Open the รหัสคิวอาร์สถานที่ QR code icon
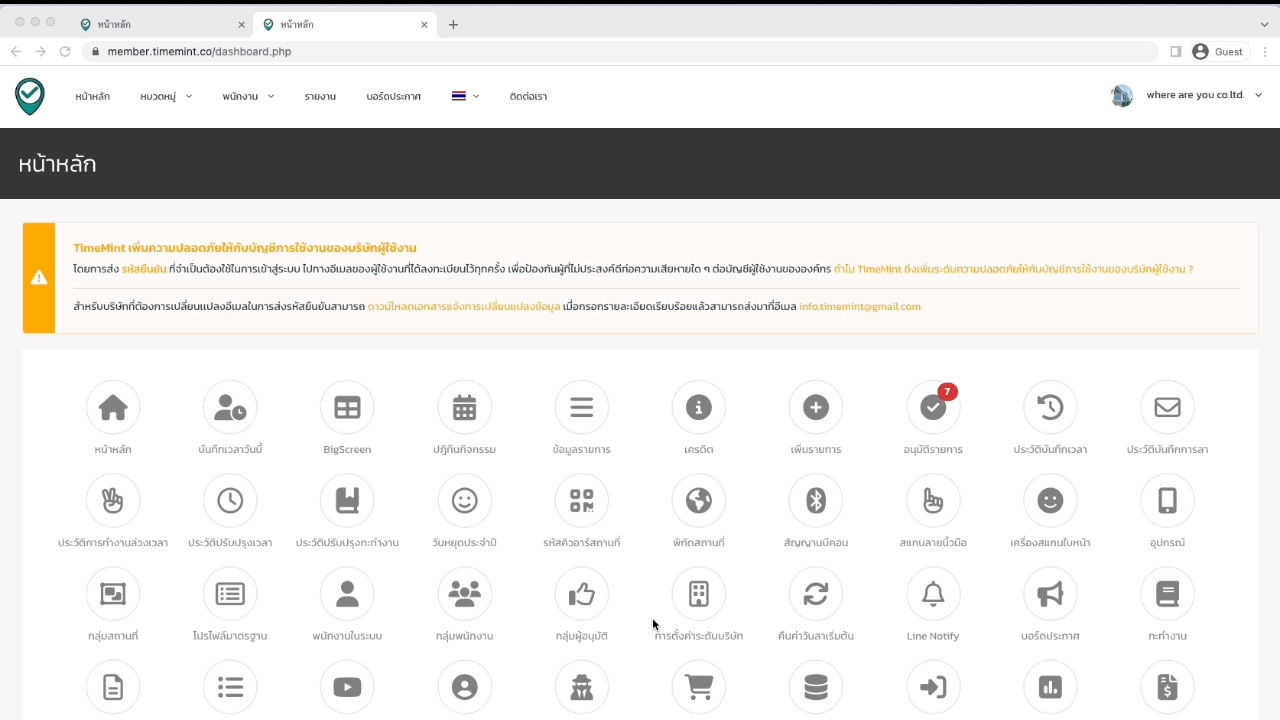Screen dimensions: 1280x720 click(x=581, y=501)
